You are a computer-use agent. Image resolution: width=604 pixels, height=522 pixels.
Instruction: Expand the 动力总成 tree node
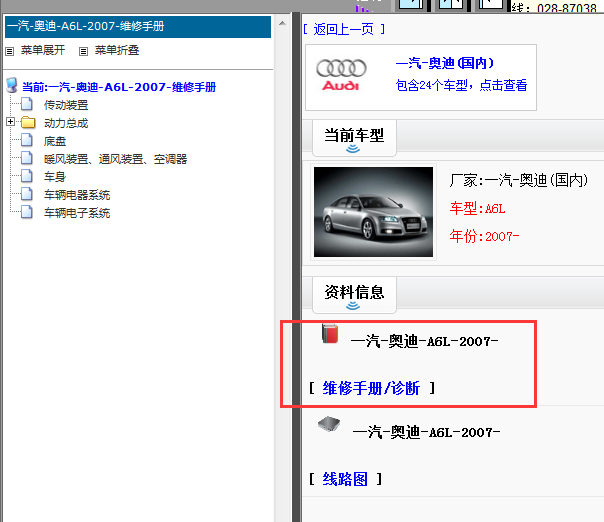pyautogui.click(x=10, y=123)
